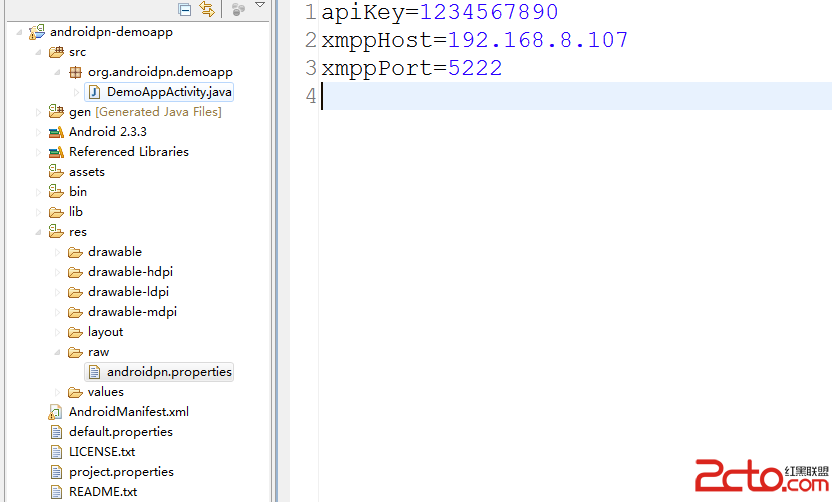
Task: Click the lib folder icon
Action: (x=56, y=212)
